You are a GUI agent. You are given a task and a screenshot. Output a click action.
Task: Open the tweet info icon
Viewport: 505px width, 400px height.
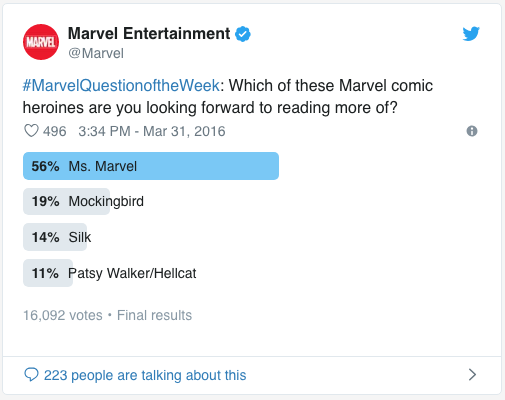coord(472,131)
